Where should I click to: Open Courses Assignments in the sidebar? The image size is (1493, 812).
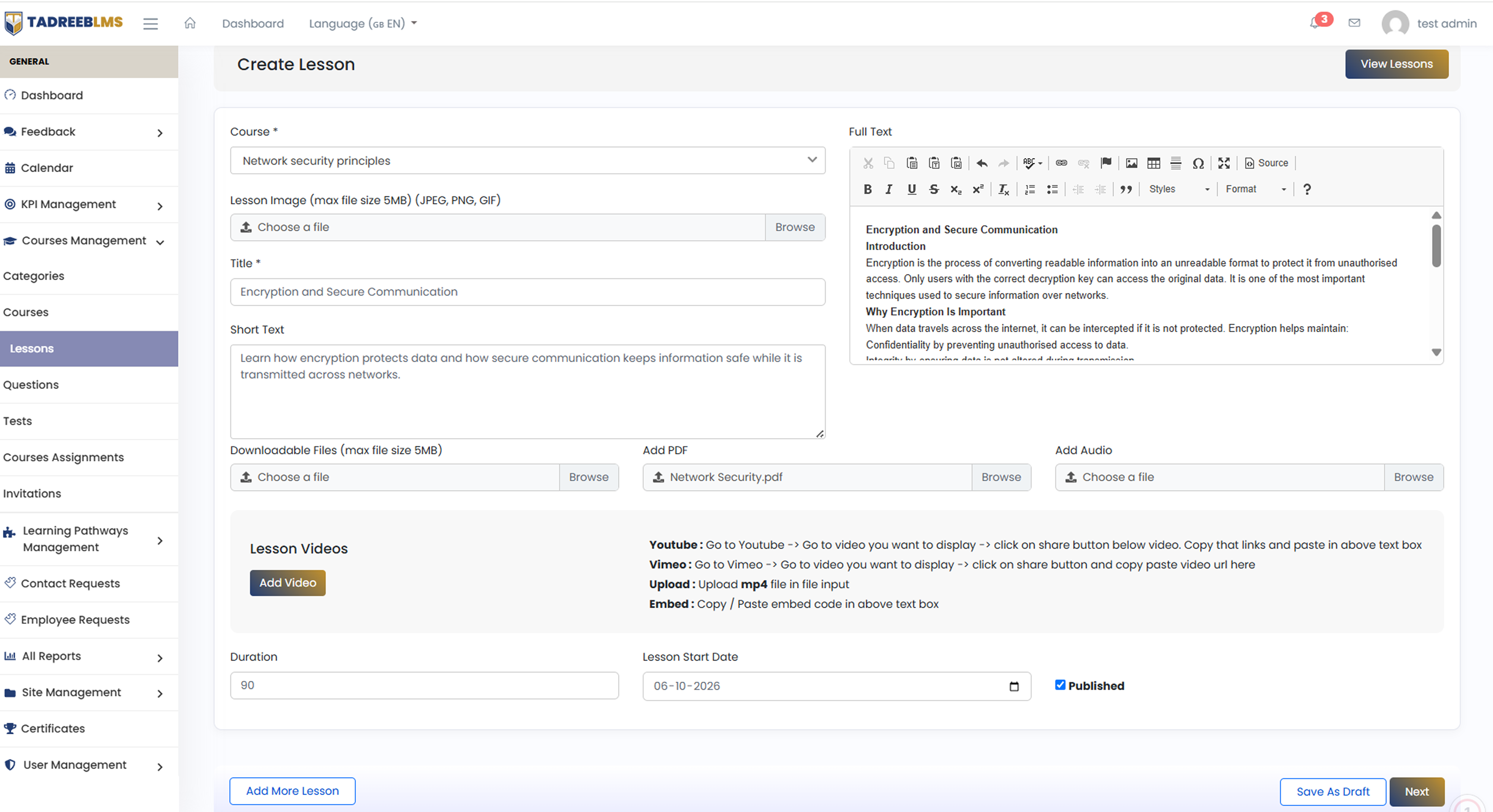(x=89, y=458)
